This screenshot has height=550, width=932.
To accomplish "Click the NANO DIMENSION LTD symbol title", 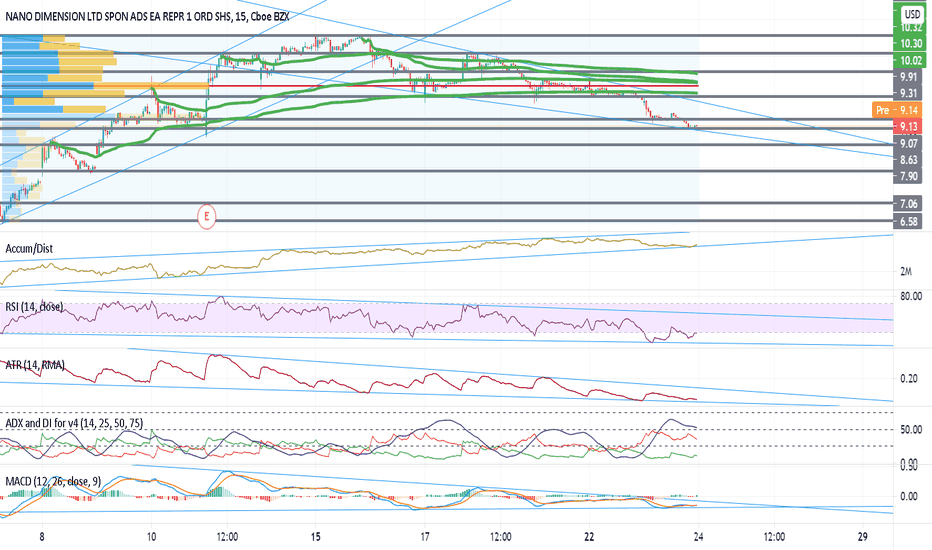I will click(147, 17).
